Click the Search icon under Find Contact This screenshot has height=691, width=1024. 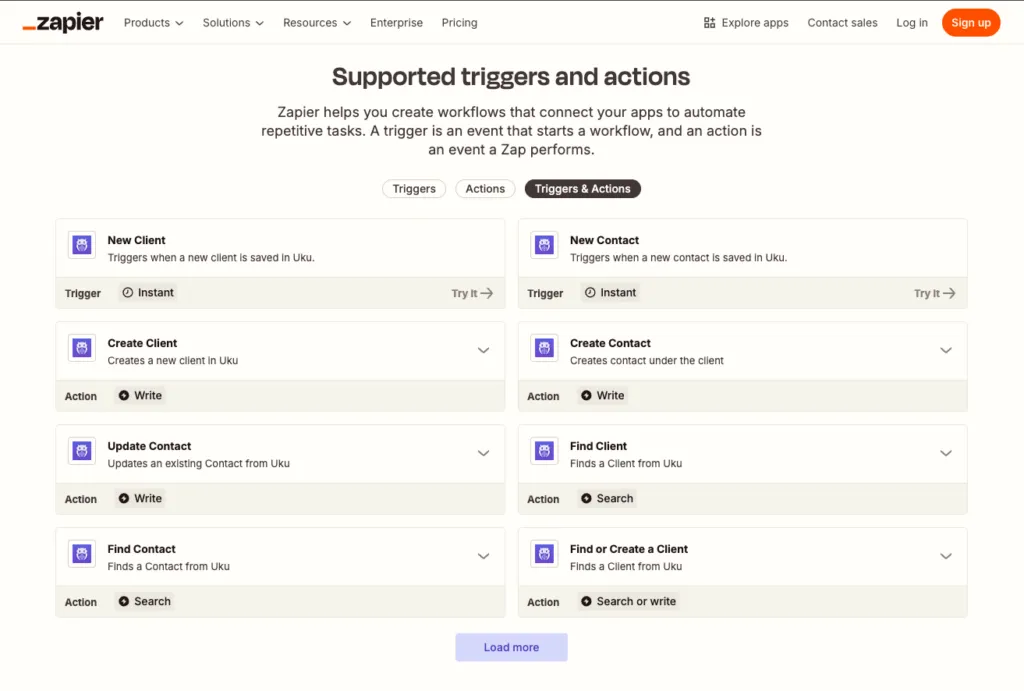tap(124, 602)
